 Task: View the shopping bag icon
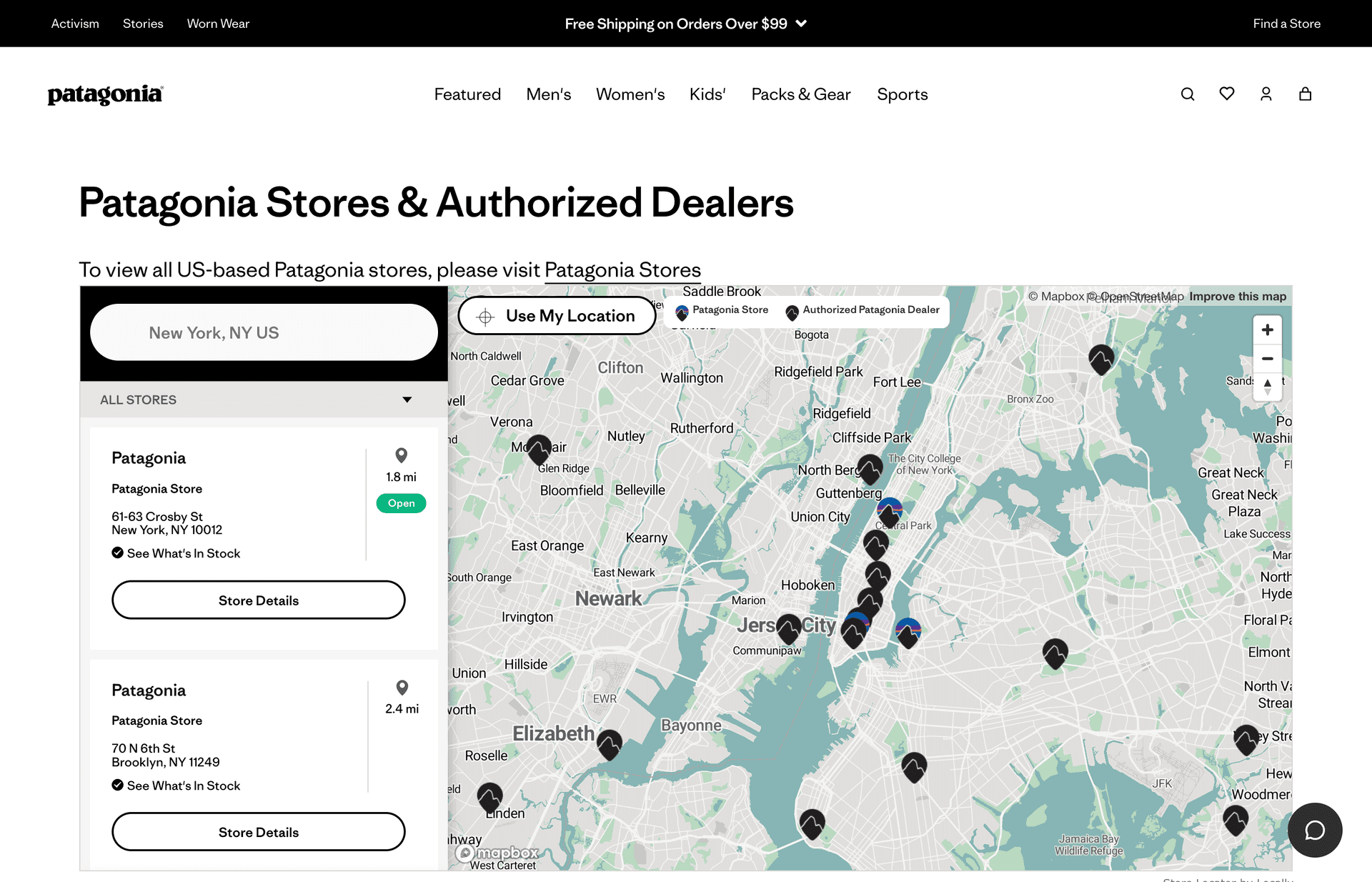(1305, 94)
